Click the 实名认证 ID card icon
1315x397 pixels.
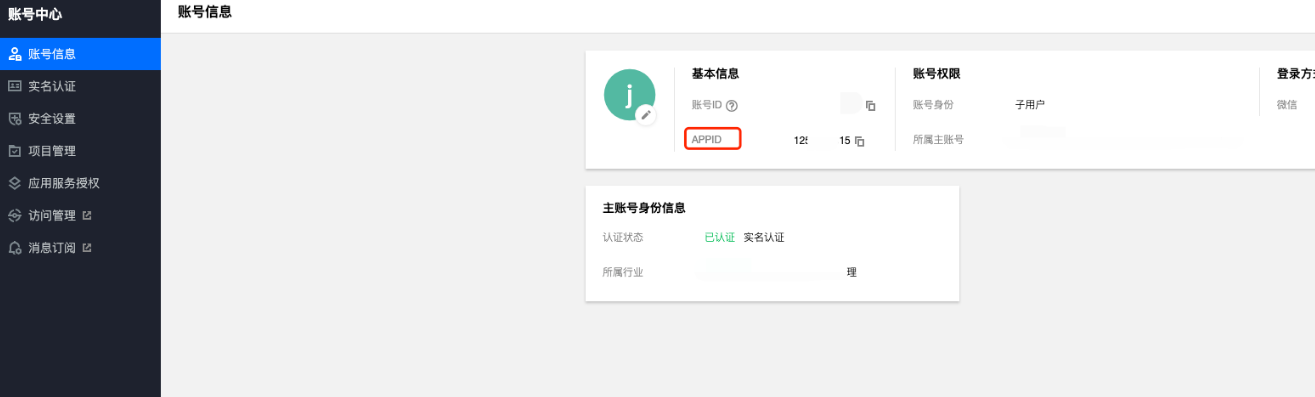[x=15, y=86]
